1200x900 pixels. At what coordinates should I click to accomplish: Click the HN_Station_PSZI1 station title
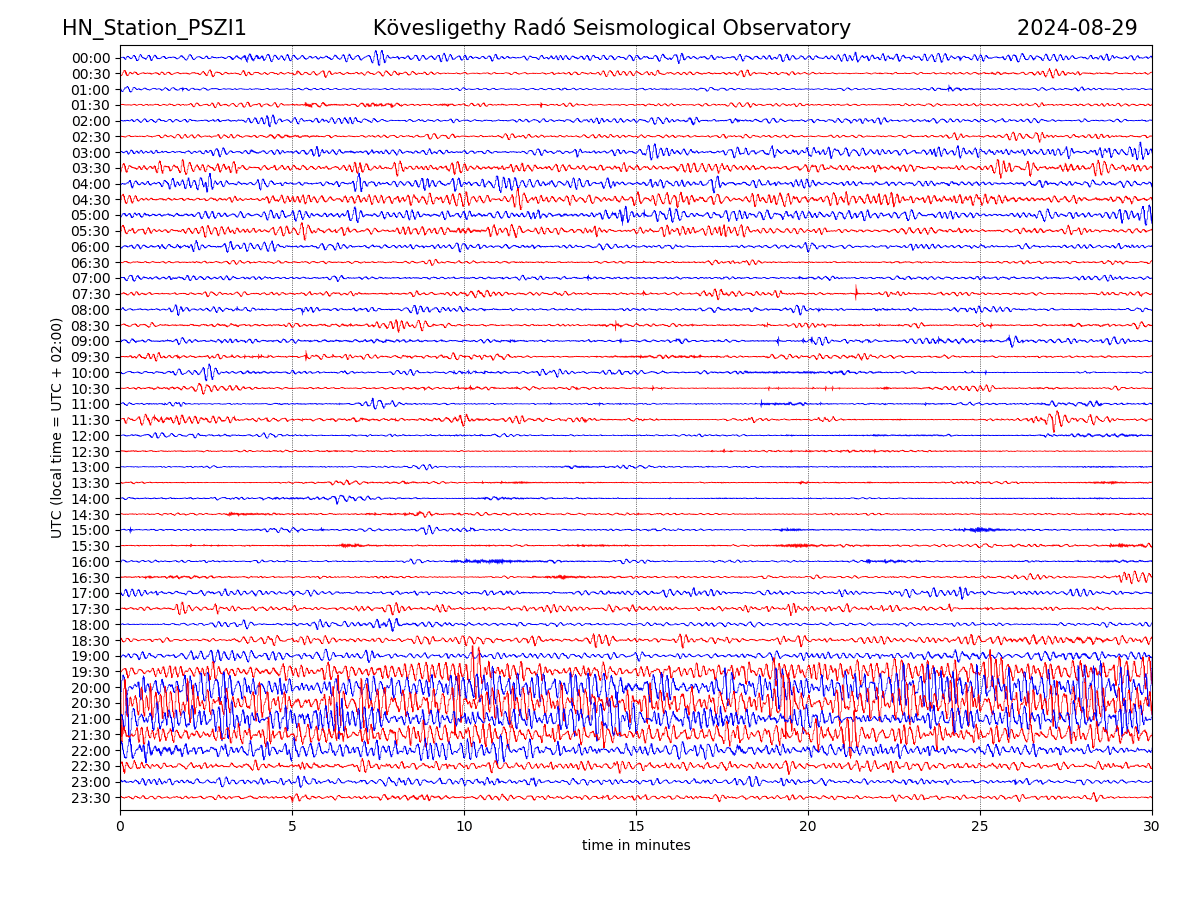pyautogui.click(x=154, y=29)
